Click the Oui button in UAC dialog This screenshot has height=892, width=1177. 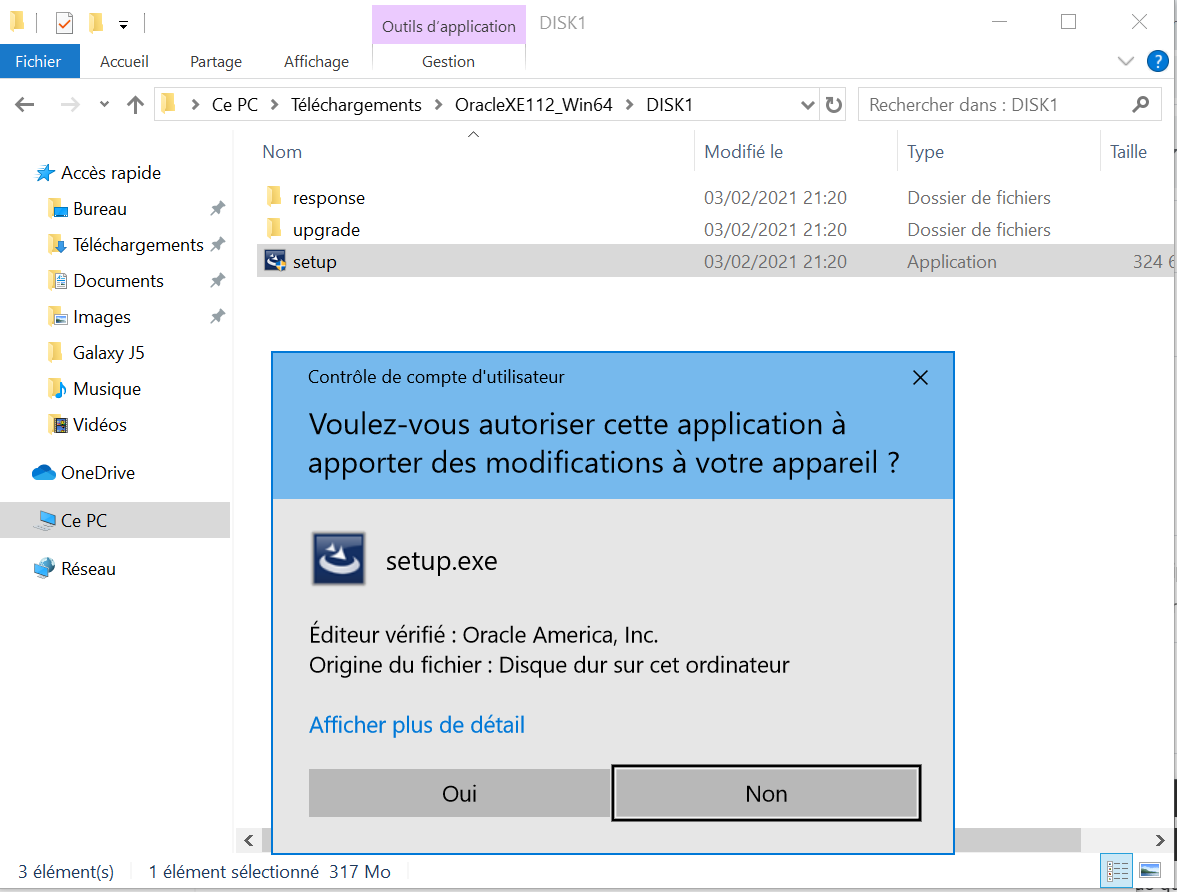[x=459, y=793]
